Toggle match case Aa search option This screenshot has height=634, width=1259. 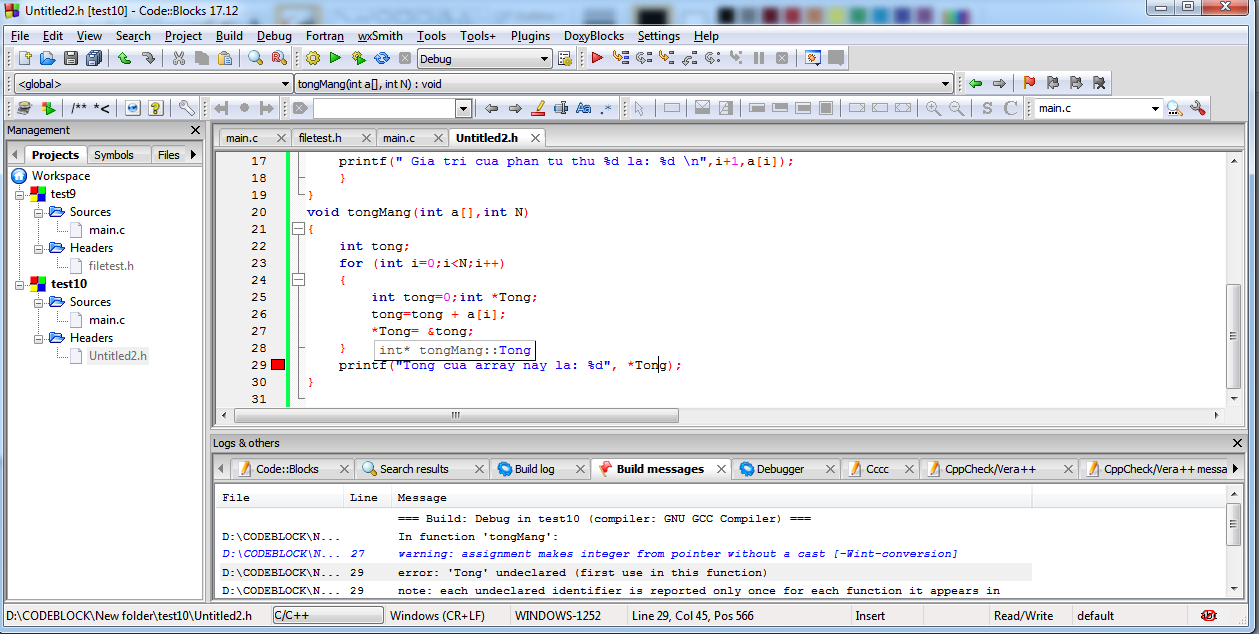584,108
